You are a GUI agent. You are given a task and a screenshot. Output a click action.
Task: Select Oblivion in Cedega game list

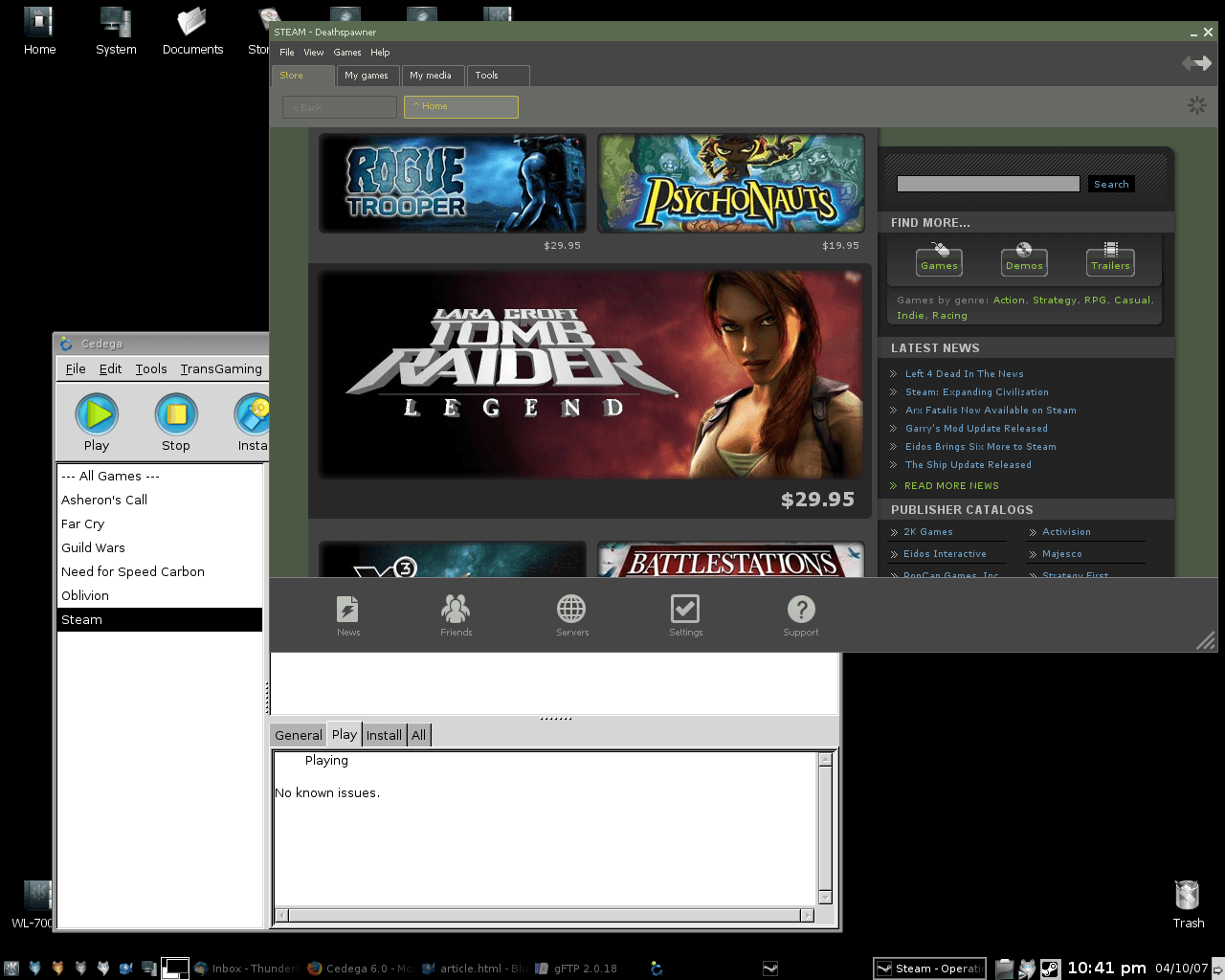[160, 595]
